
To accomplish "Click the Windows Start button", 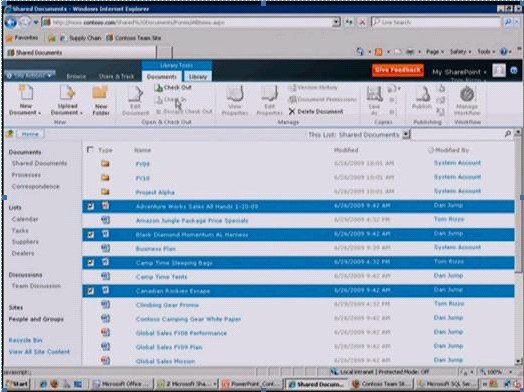I will coord(17,384).
